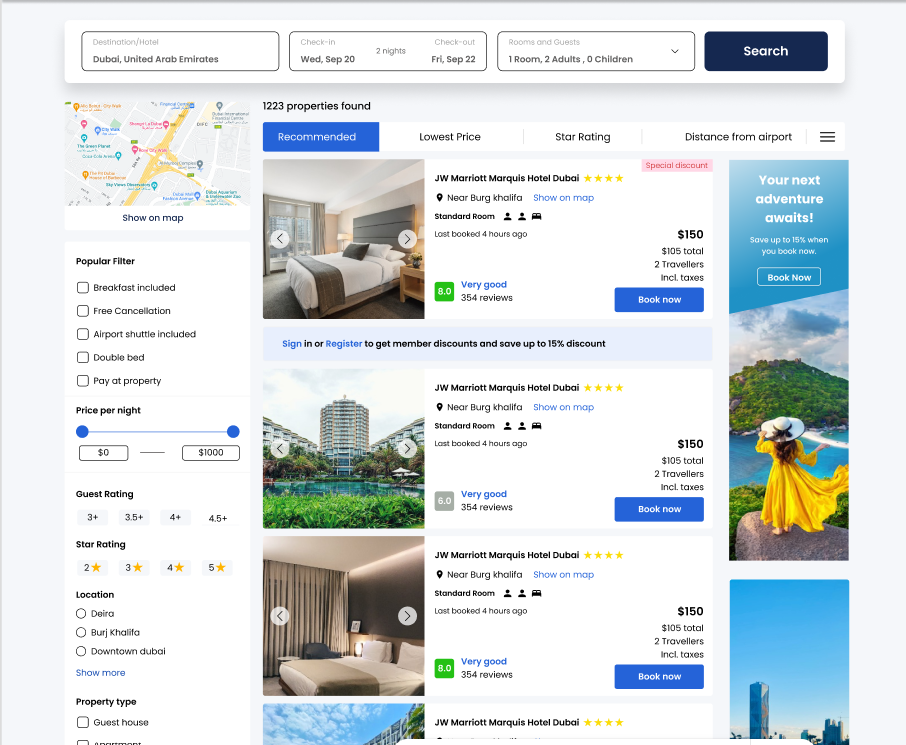Image resolution: width=906 pixels, height=745 pixels.
Task: Click the Destination/Hotel input field
Action: point(180,51)
